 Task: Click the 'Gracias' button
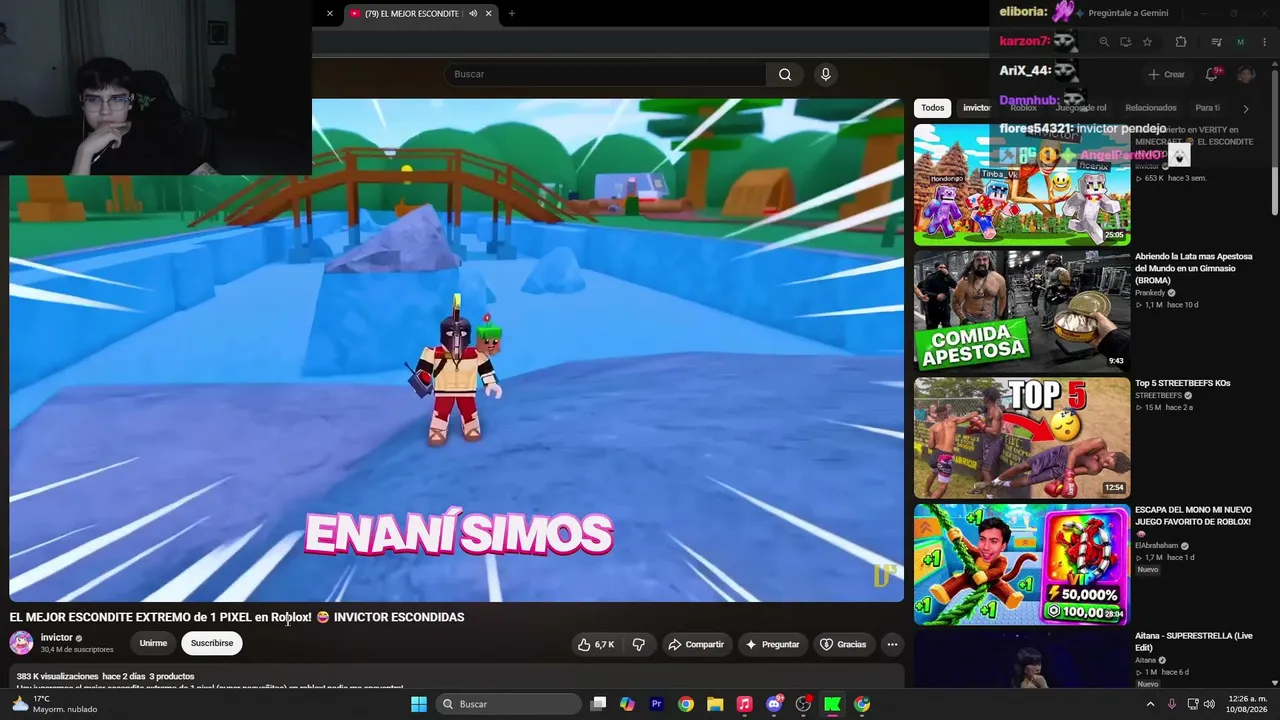pos(843,645)
